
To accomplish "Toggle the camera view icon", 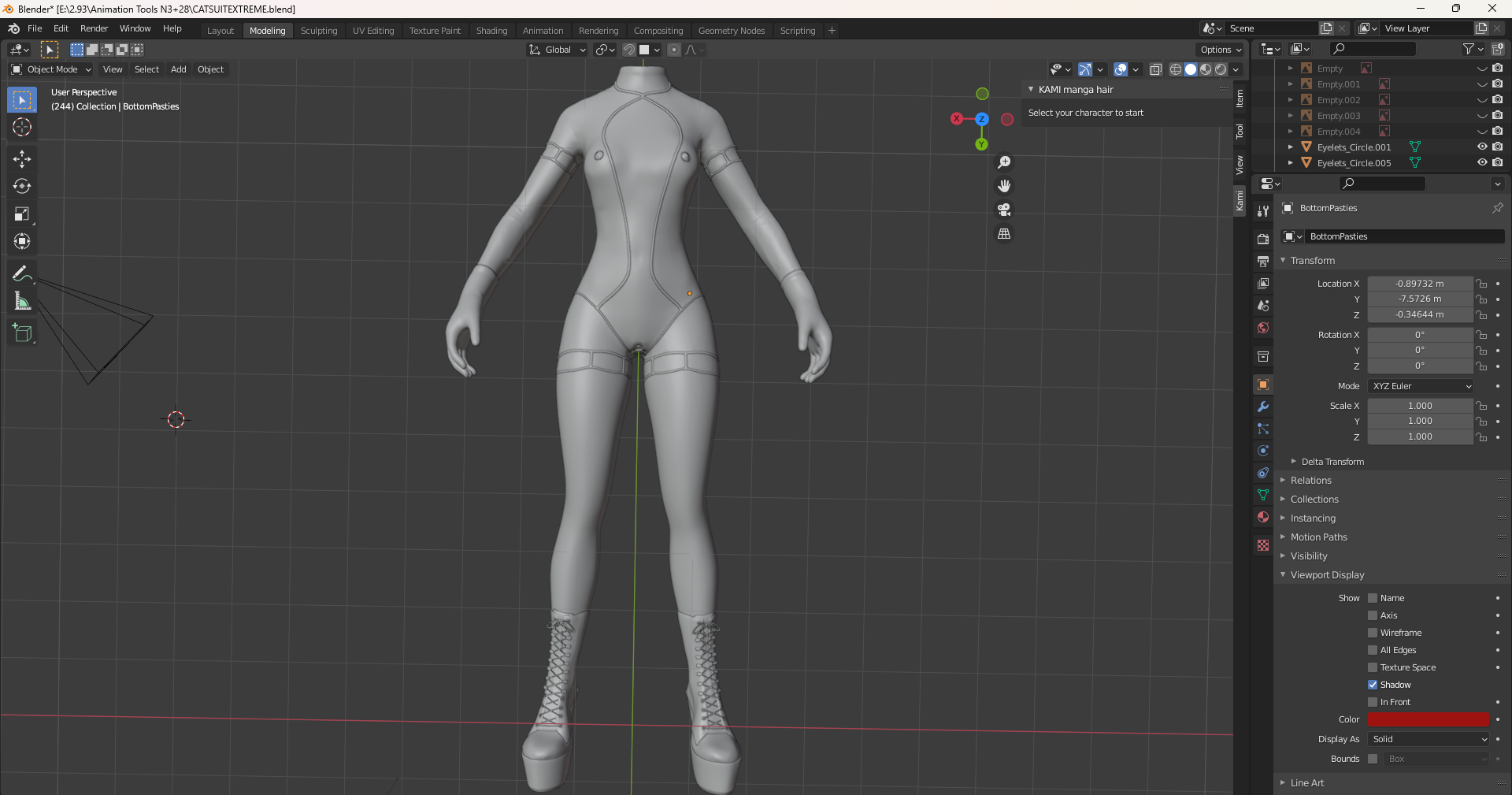I will tap(1004, 210).
